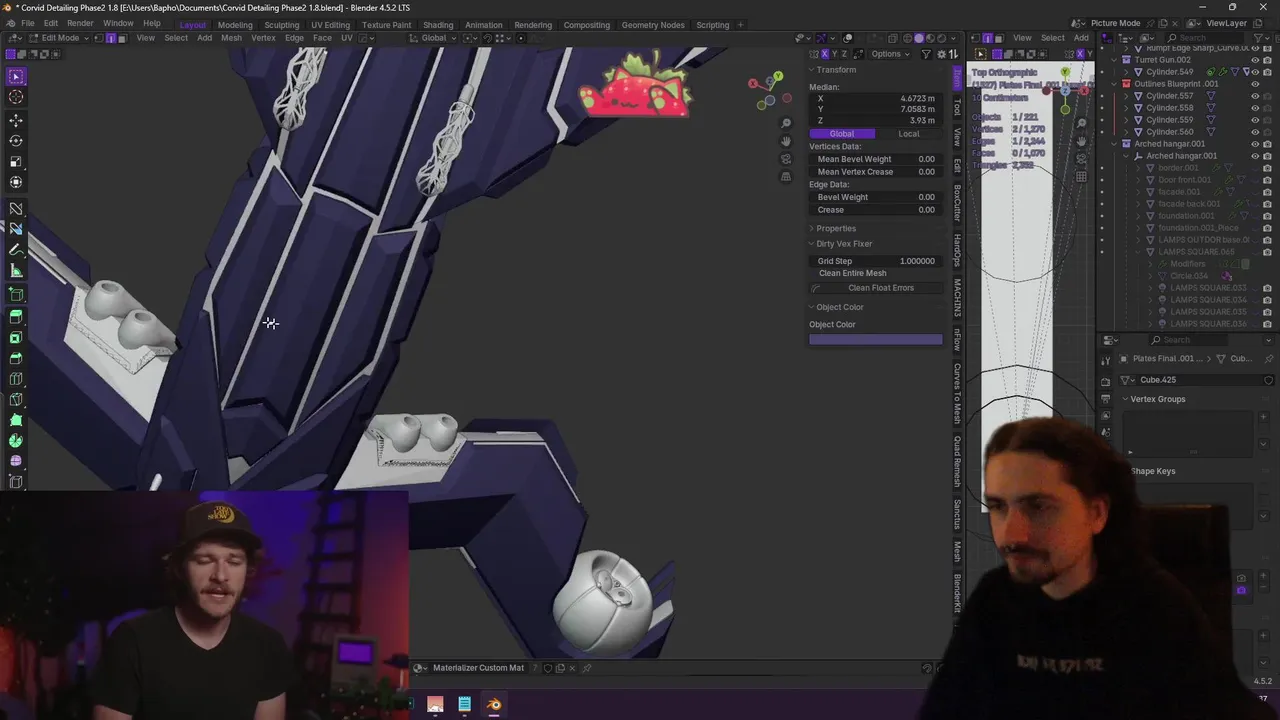Adjust the Mean Bevel Weight field

[x=876, y=159]
